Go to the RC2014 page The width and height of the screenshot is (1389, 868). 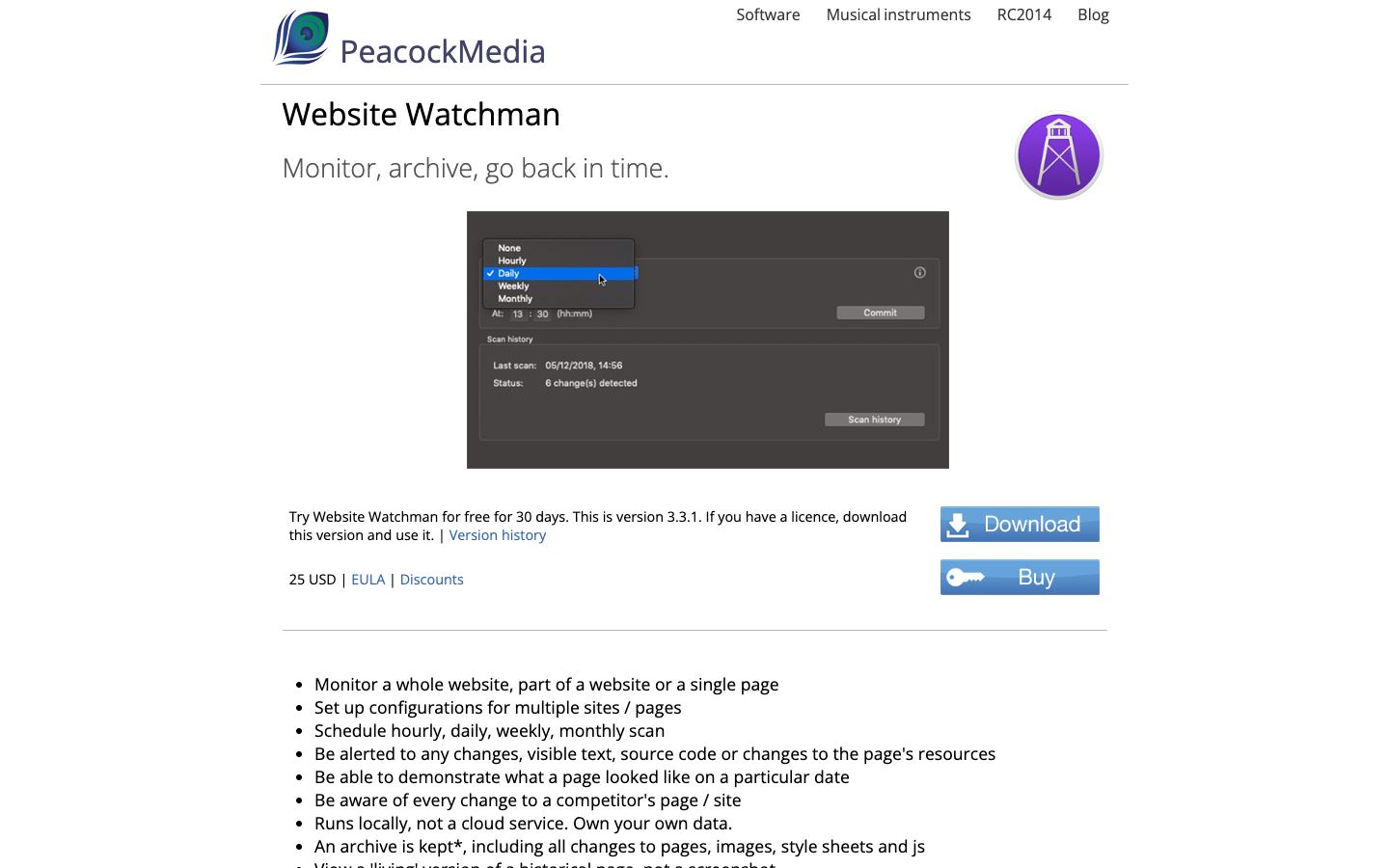point(1024,14)
